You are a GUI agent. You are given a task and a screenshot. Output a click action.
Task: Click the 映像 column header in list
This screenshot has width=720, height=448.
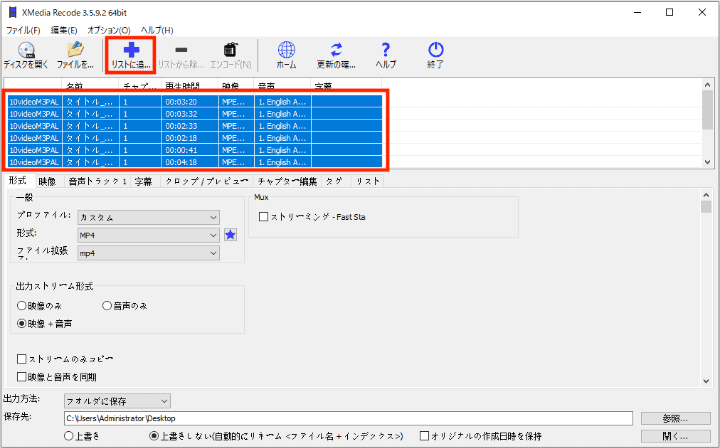coord(236,85)
